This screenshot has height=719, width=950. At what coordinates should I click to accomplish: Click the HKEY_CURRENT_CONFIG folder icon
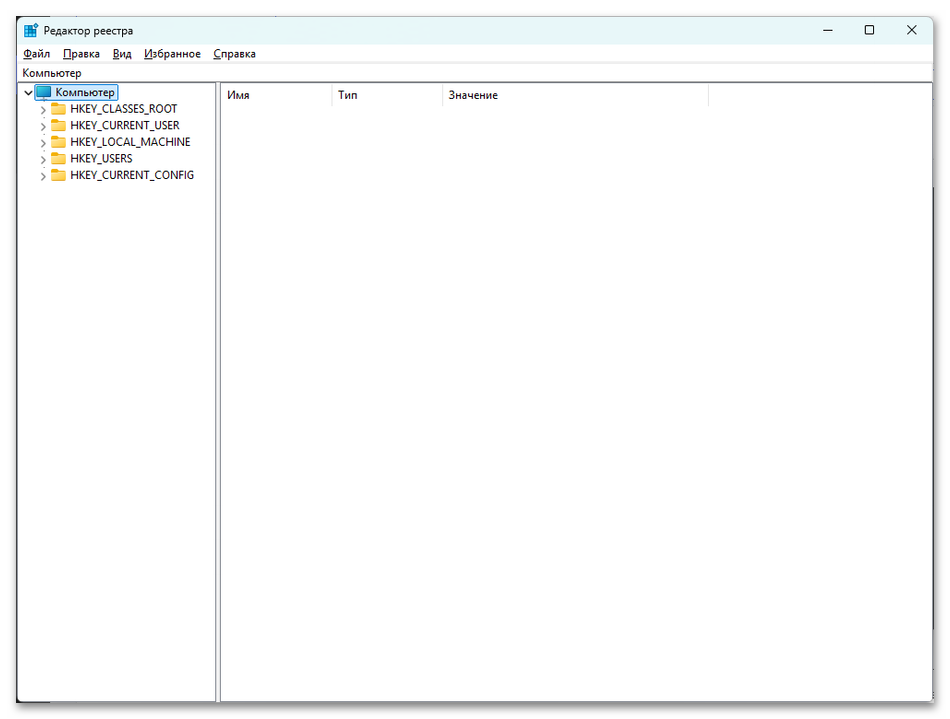pyautogui.click(x=58, y=175)
